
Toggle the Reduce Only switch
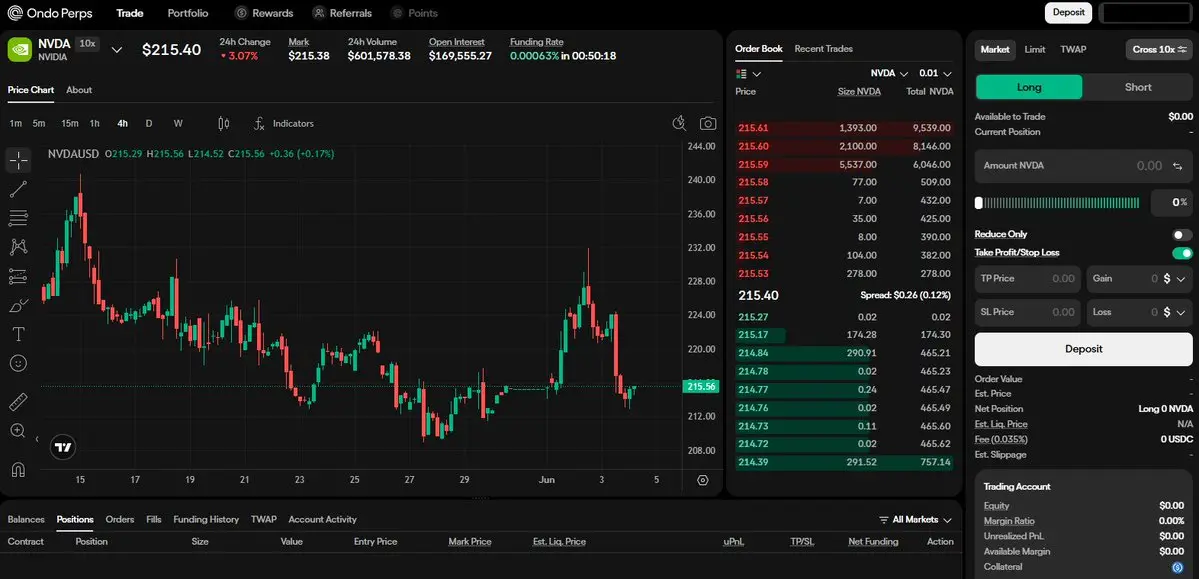coord(1182,235)
